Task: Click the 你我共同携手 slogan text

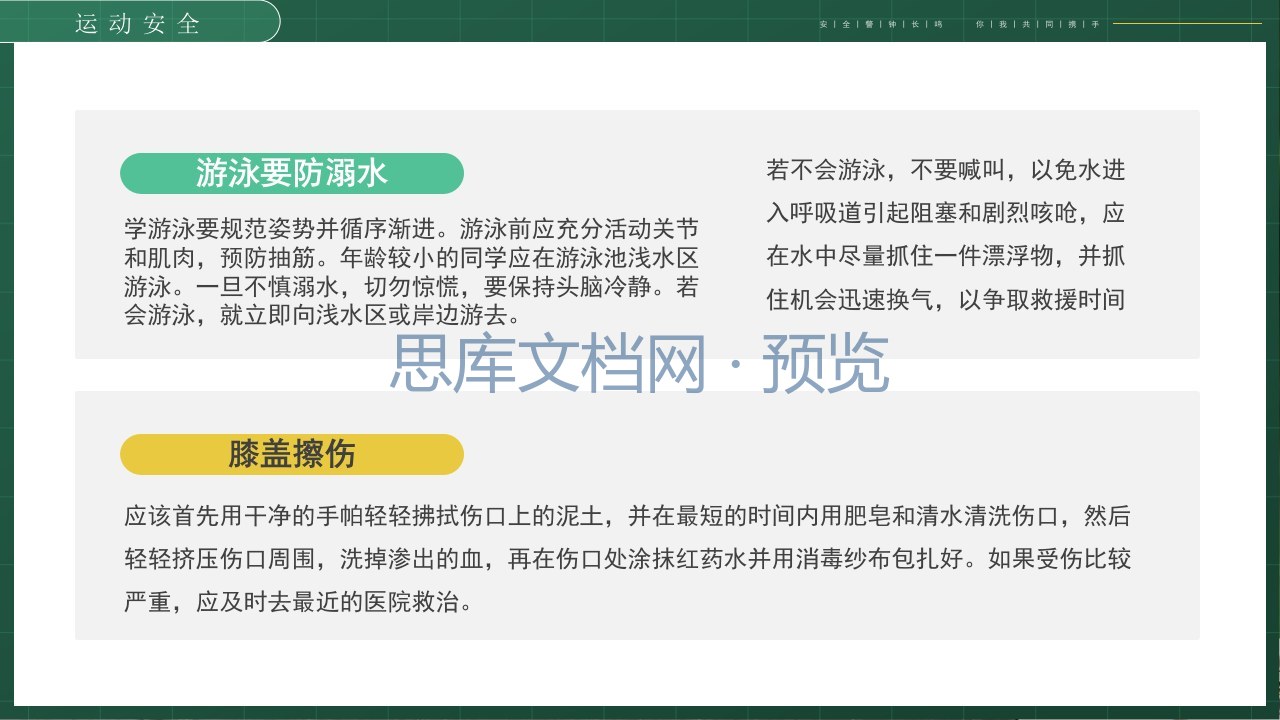Action: pos(1038,23)
